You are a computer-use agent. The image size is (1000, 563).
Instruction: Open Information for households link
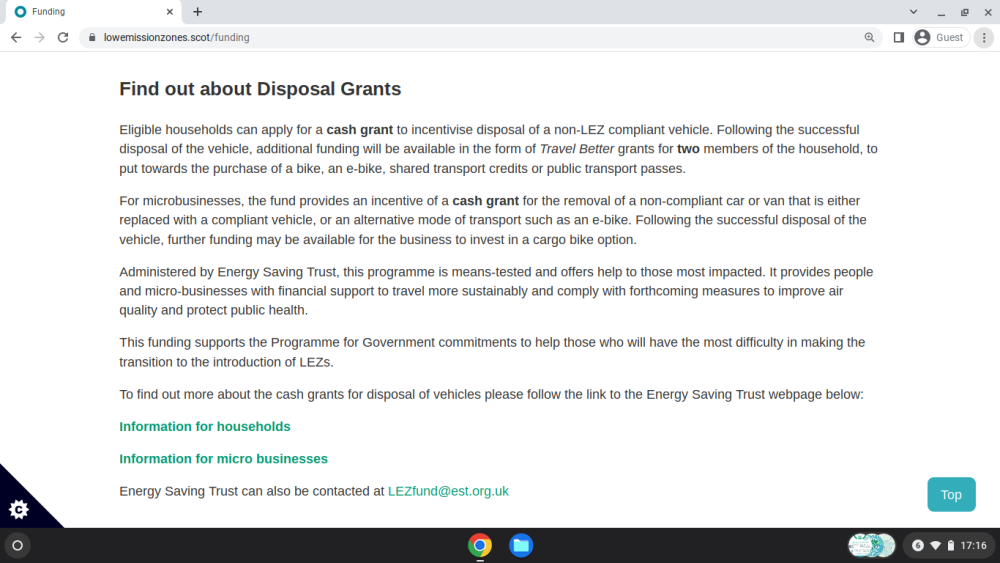(205, 427)
